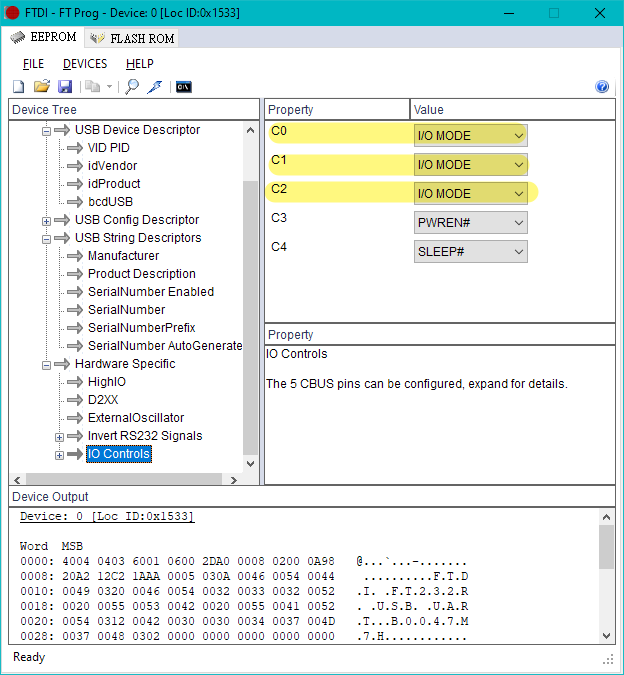Click the Device Output scrollbar down arrow

click(606, 635)
